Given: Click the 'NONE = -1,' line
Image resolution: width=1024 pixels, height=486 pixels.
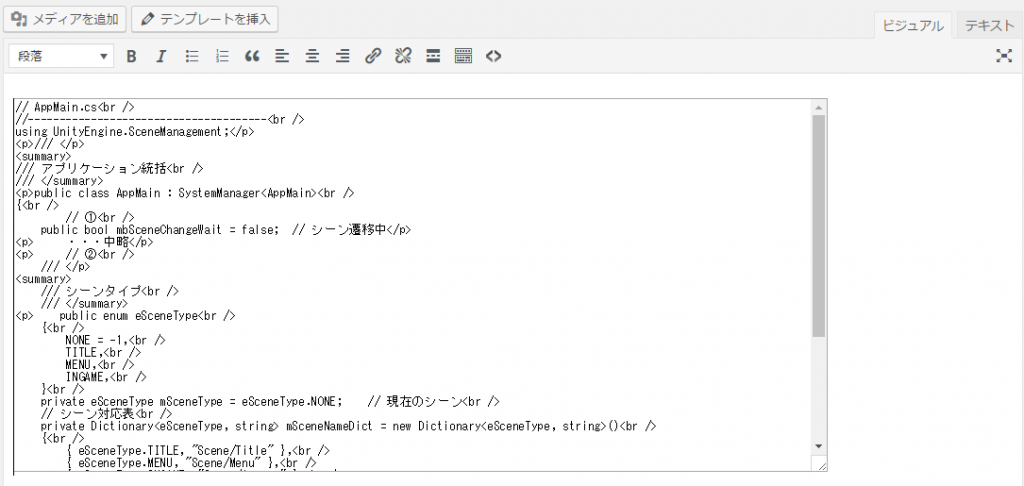Looking at the screenshot, I should [115, 340].
